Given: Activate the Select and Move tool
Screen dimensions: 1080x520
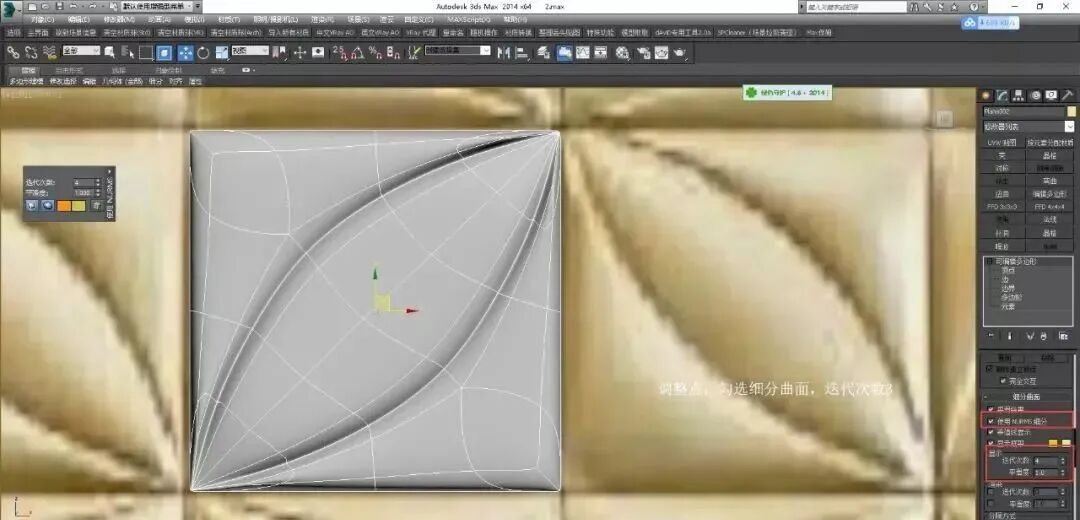Looking at the screenshot, I should coord(185,52).
